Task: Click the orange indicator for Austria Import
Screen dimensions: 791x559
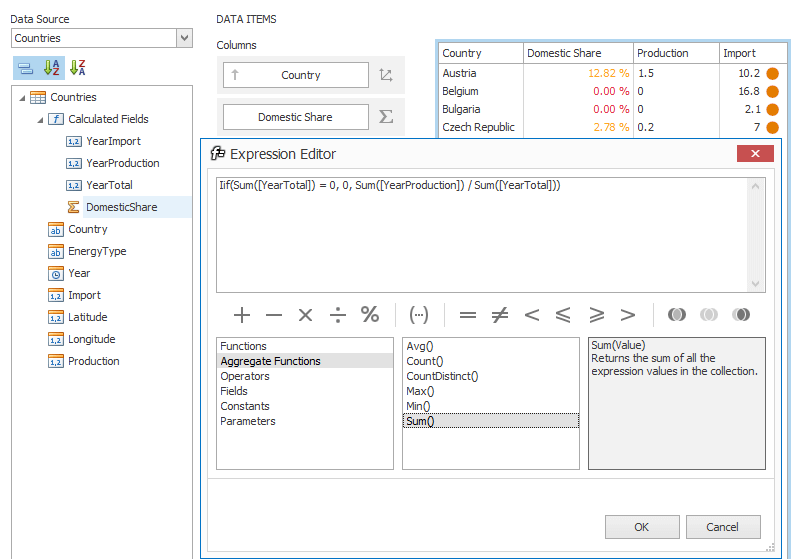Action: [x=772, y=73]
